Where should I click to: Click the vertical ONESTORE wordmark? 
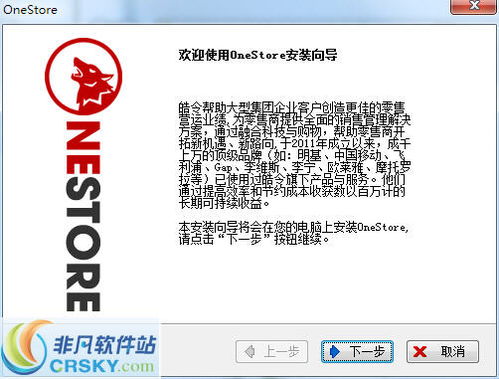[x=83, y=216]
